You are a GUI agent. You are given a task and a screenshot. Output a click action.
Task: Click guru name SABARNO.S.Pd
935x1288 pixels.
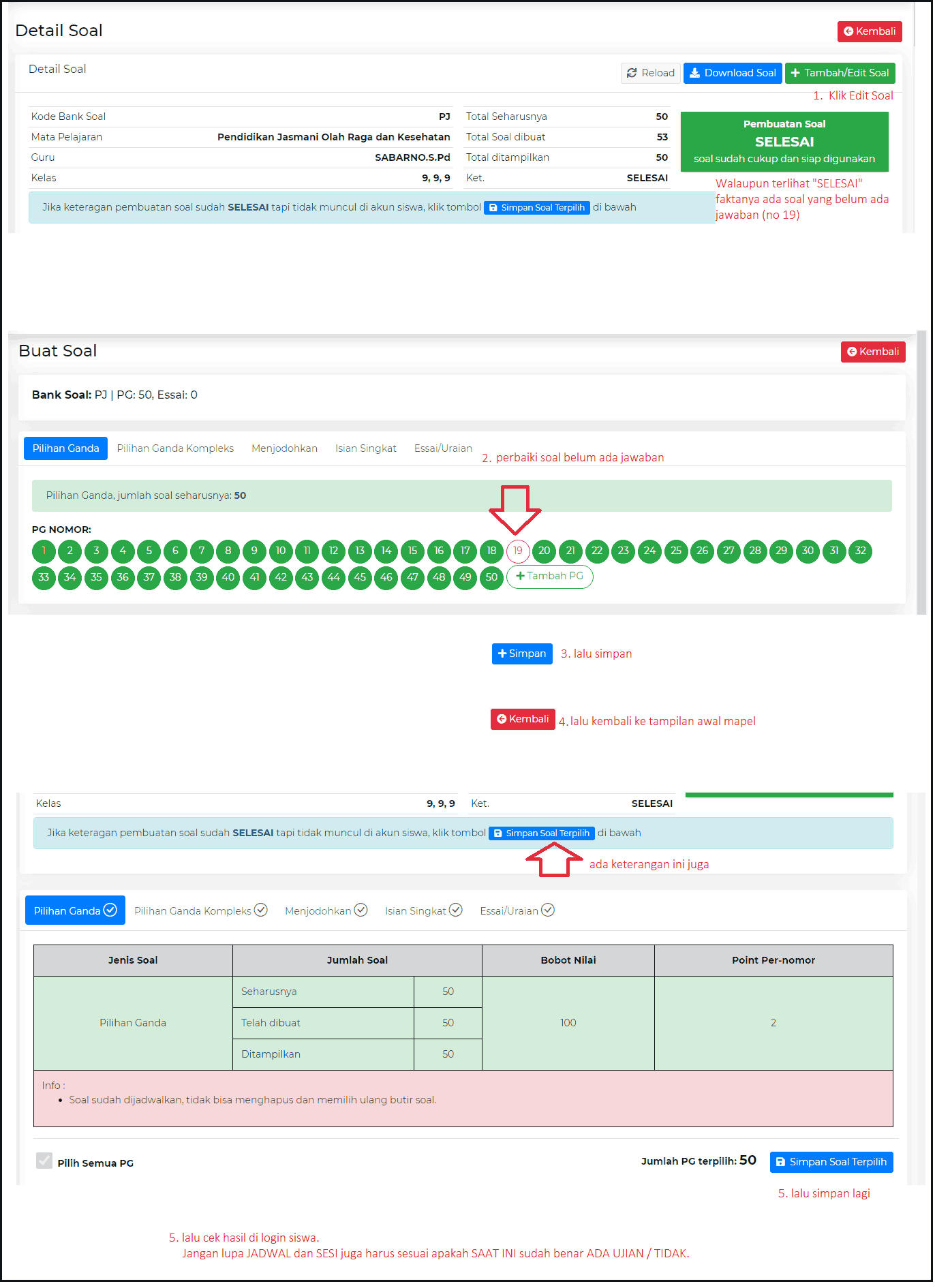[x=414, y=158]
